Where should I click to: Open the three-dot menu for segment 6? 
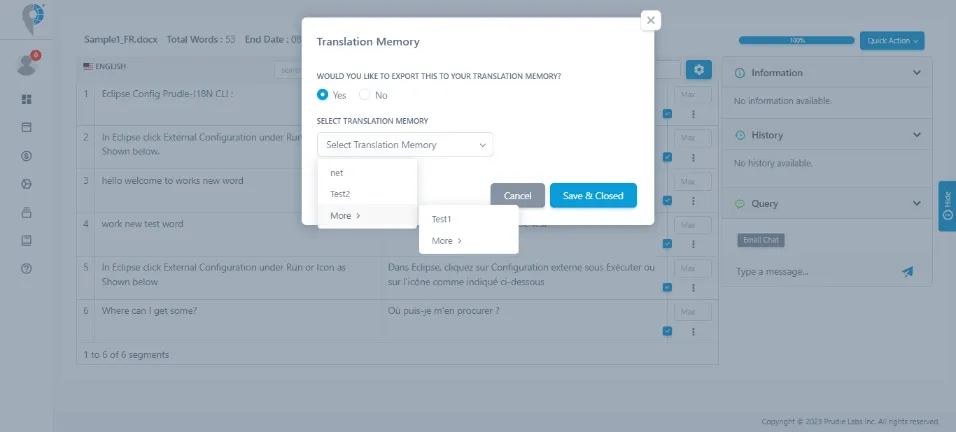tap(693, 331)
